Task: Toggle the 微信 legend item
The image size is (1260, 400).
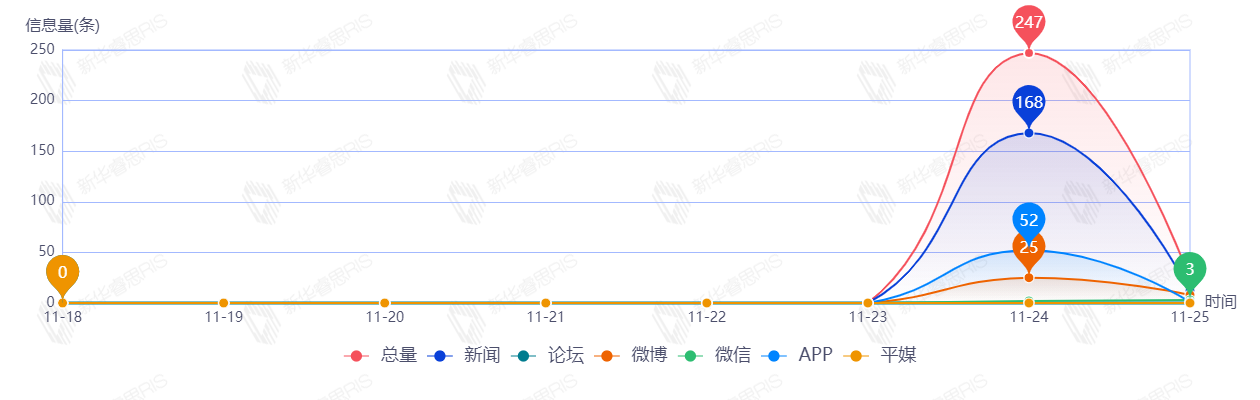Action: click(716, 355)
